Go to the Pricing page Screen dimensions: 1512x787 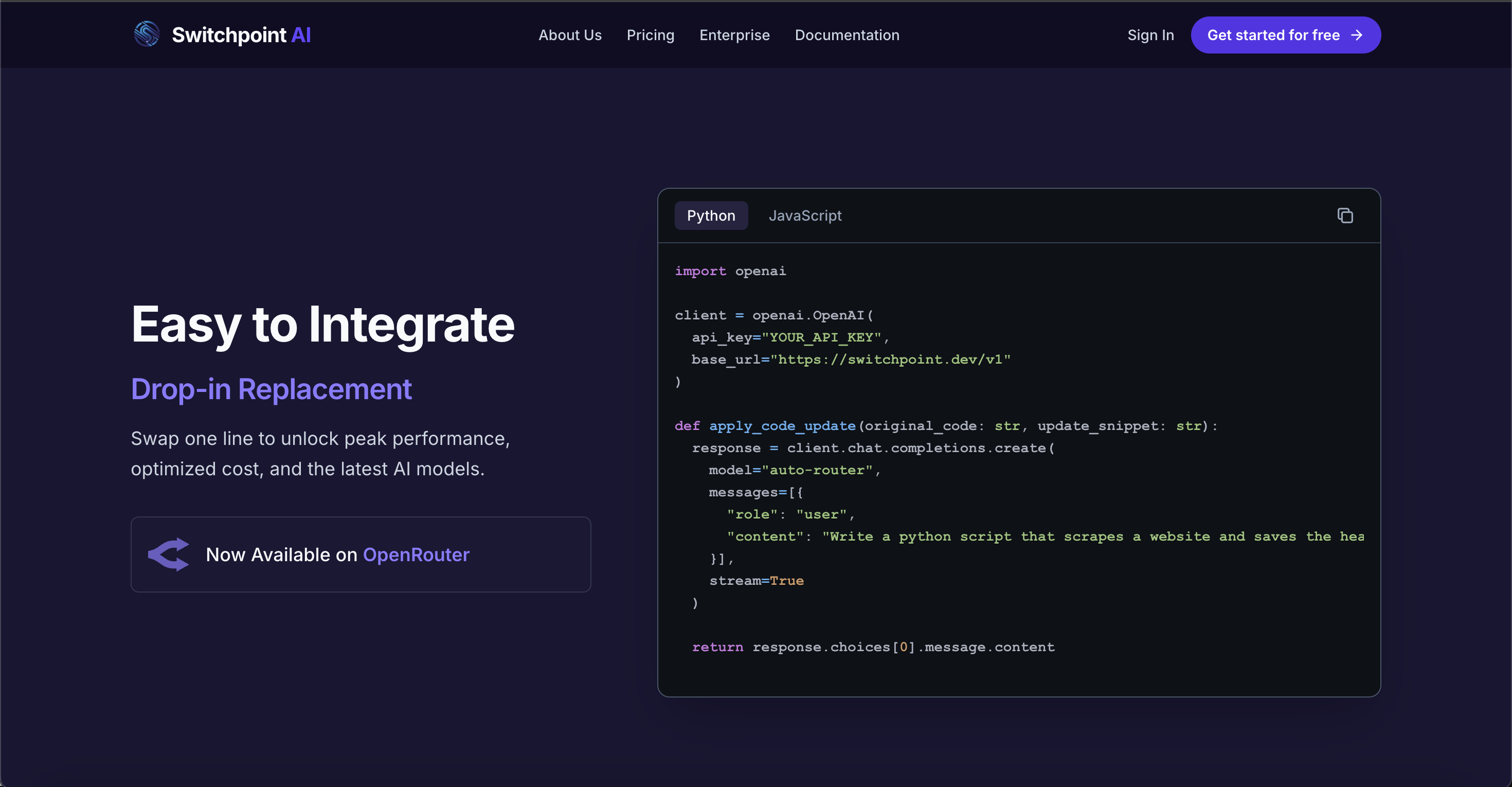click(651, 35)
